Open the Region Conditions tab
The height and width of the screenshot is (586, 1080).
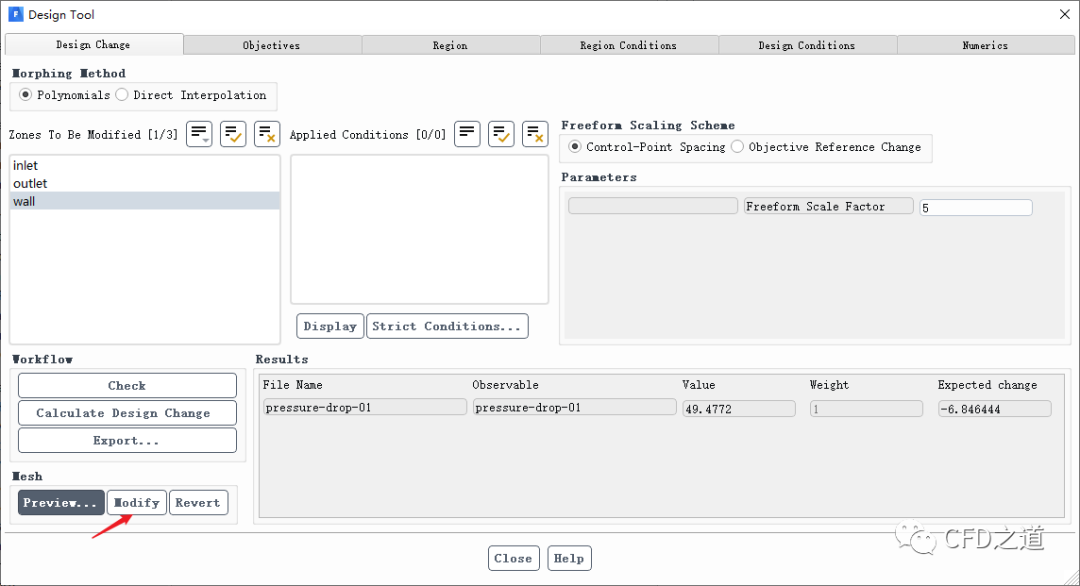tap(628, 45)
